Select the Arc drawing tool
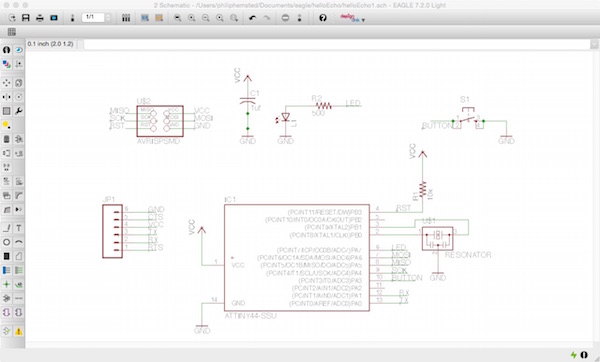Screen dimensions: 600x362 tap(18, 242)
